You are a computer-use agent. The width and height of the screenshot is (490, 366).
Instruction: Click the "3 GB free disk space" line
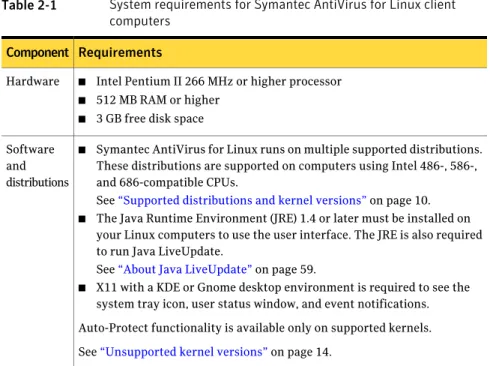point(150,119)
